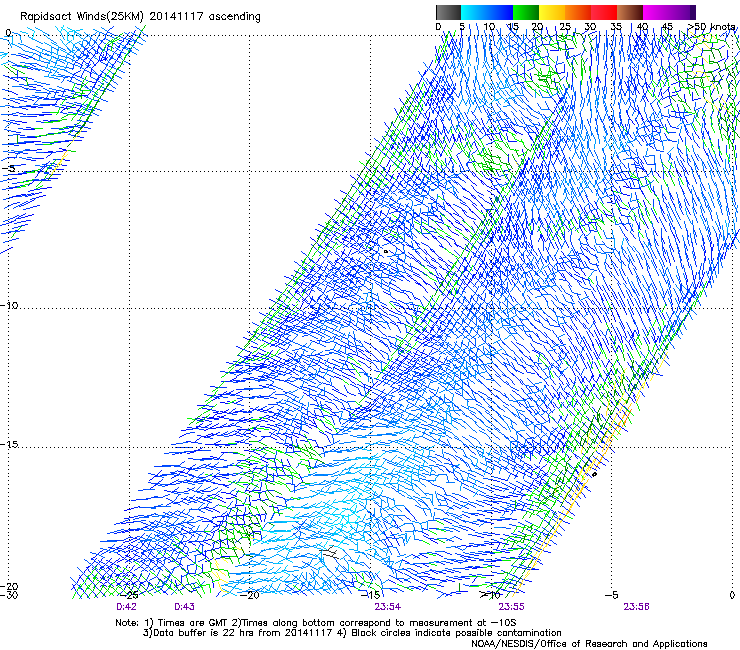
Task: Click the purple '0:43' time label
Action: pos(185,607)
